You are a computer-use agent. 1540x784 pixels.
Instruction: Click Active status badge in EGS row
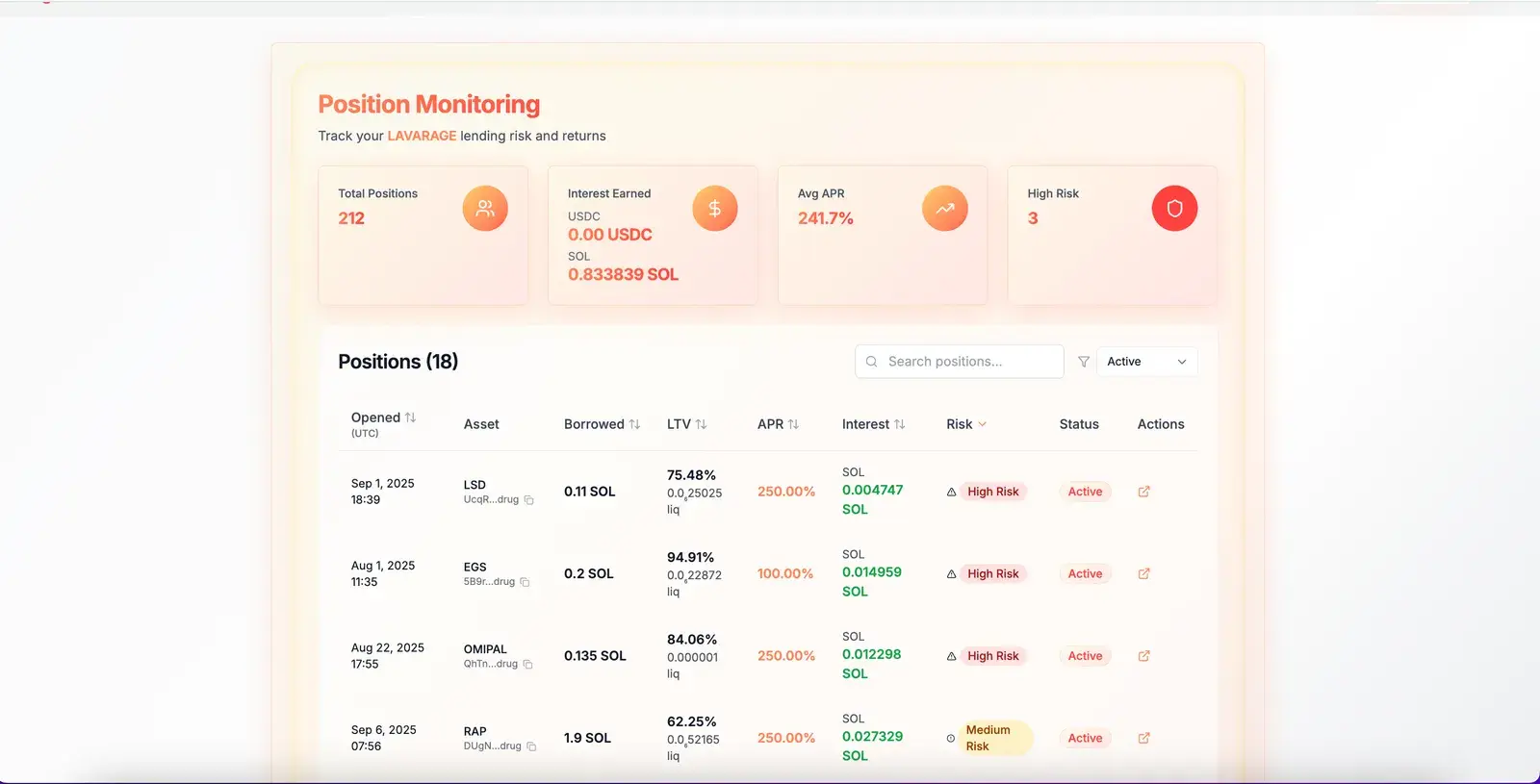[1085, 573]
